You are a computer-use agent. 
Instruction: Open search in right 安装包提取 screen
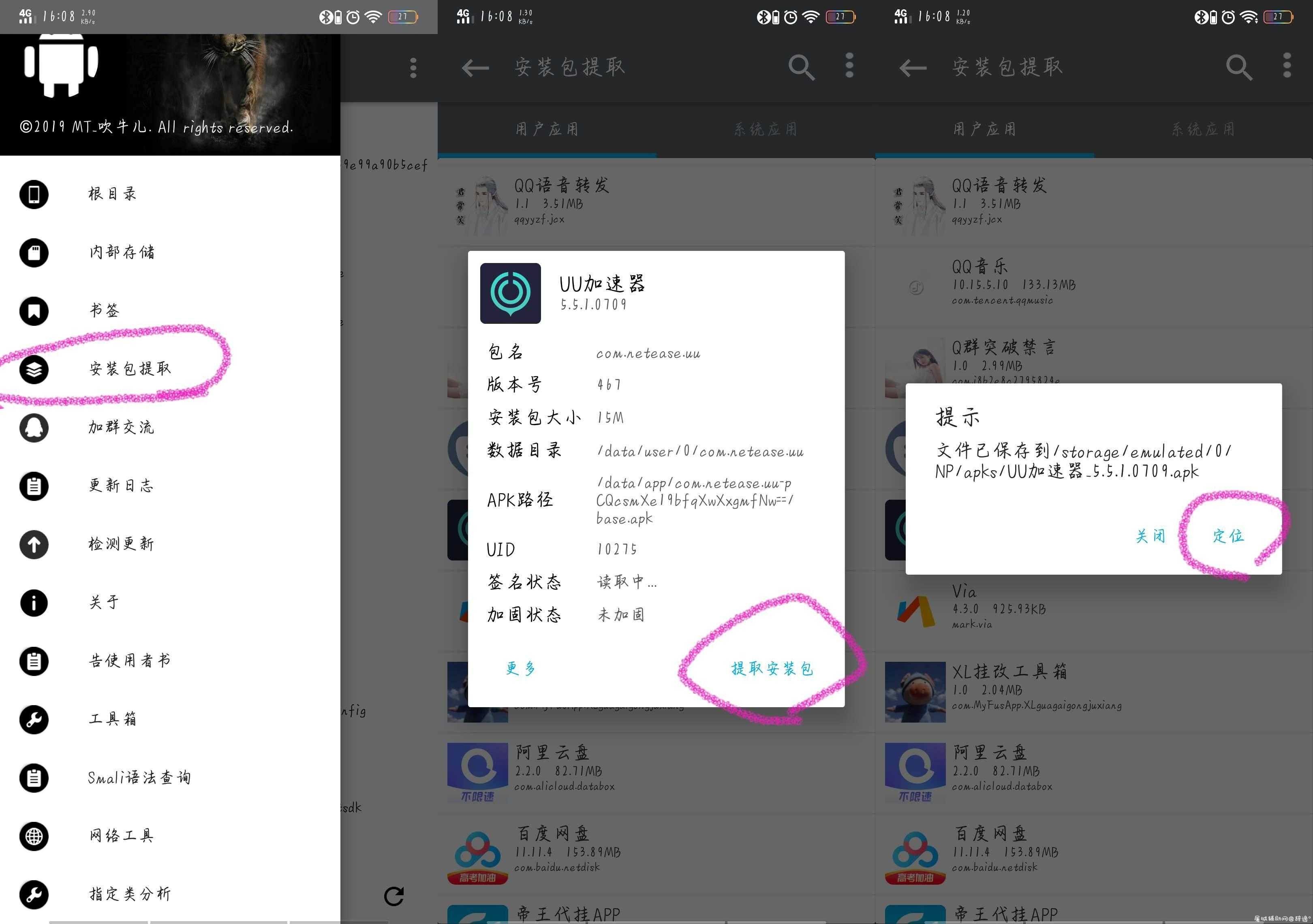pyautogui.click(x=1239, y=68)
